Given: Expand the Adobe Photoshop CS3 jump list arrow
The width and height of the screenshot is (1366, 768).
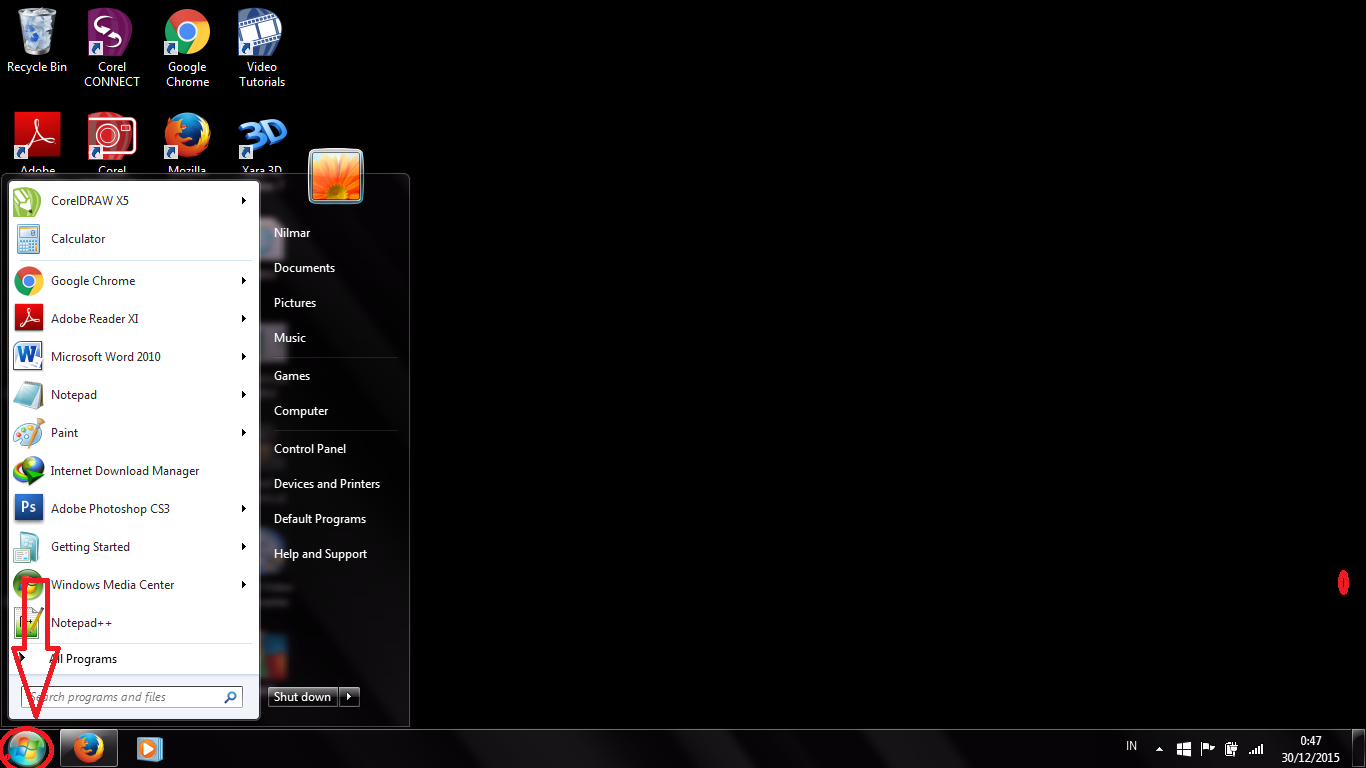Looking at the screenshot, I should point(243,509).
